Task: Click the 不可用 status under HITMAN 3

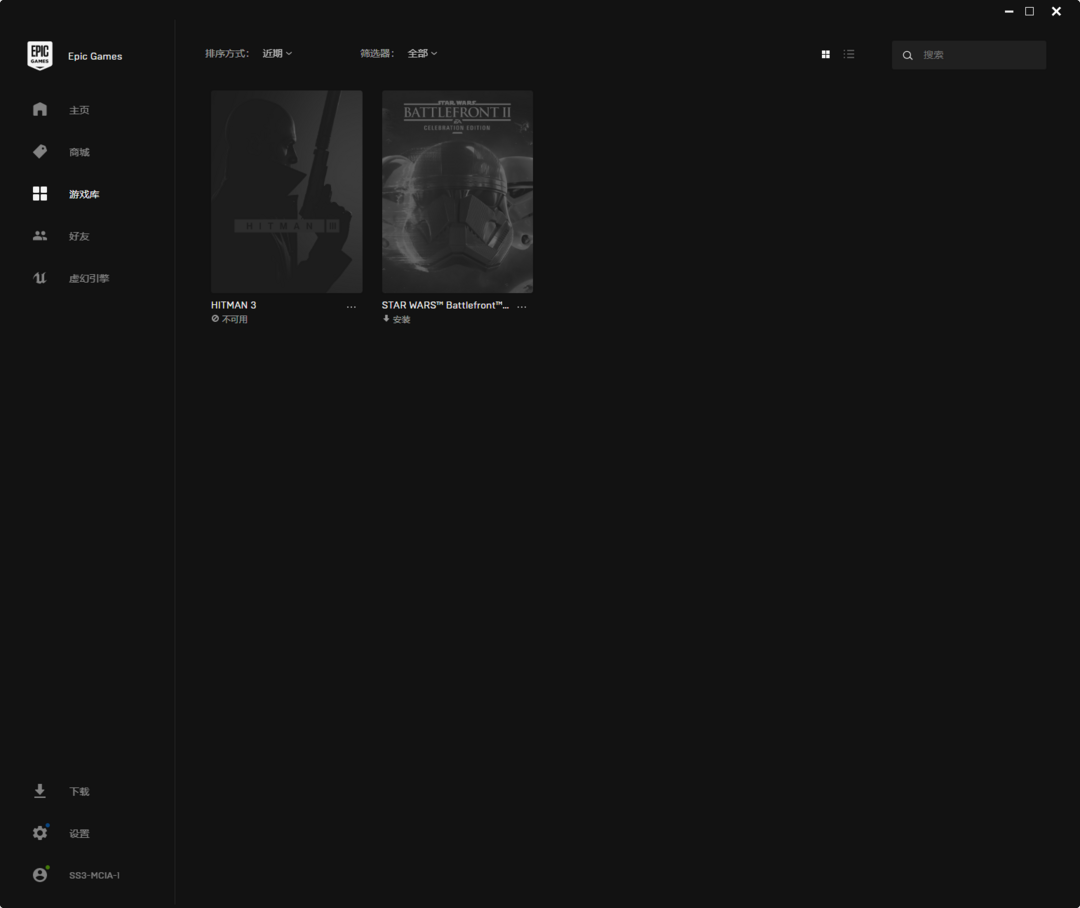Action: click(235, 320)
